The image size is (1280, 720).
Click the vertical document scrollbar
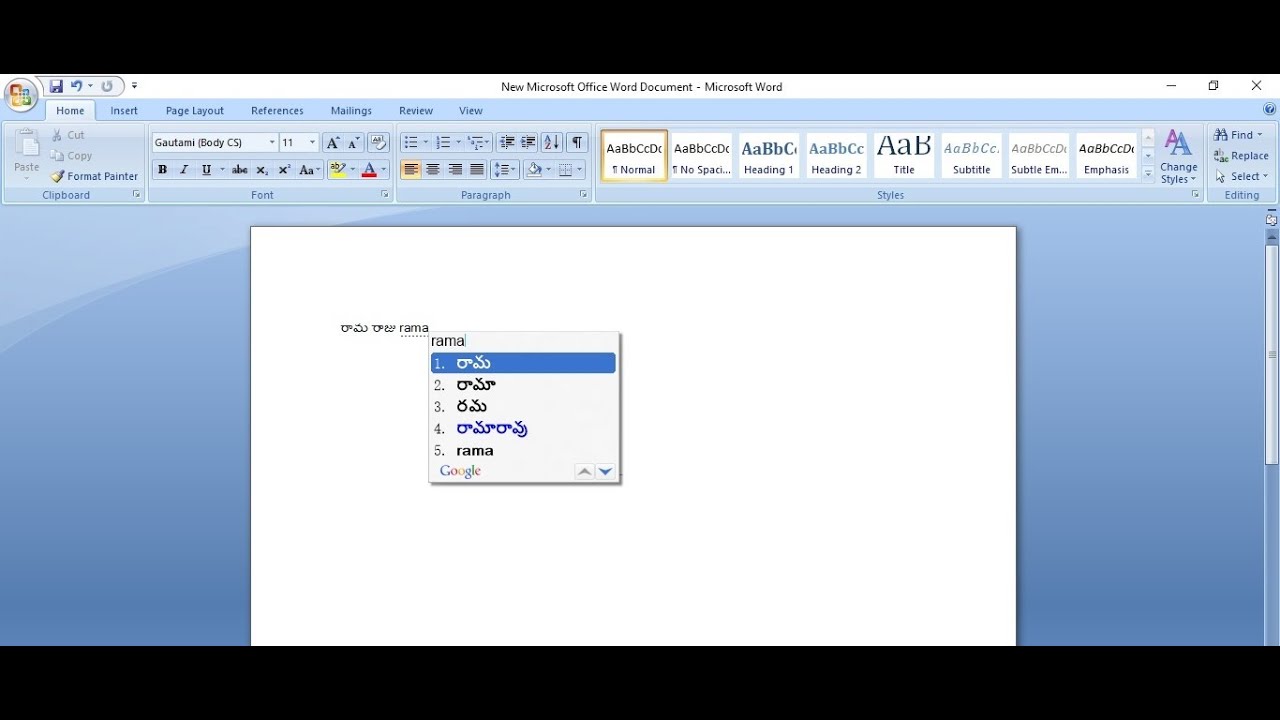[1272, 355]
